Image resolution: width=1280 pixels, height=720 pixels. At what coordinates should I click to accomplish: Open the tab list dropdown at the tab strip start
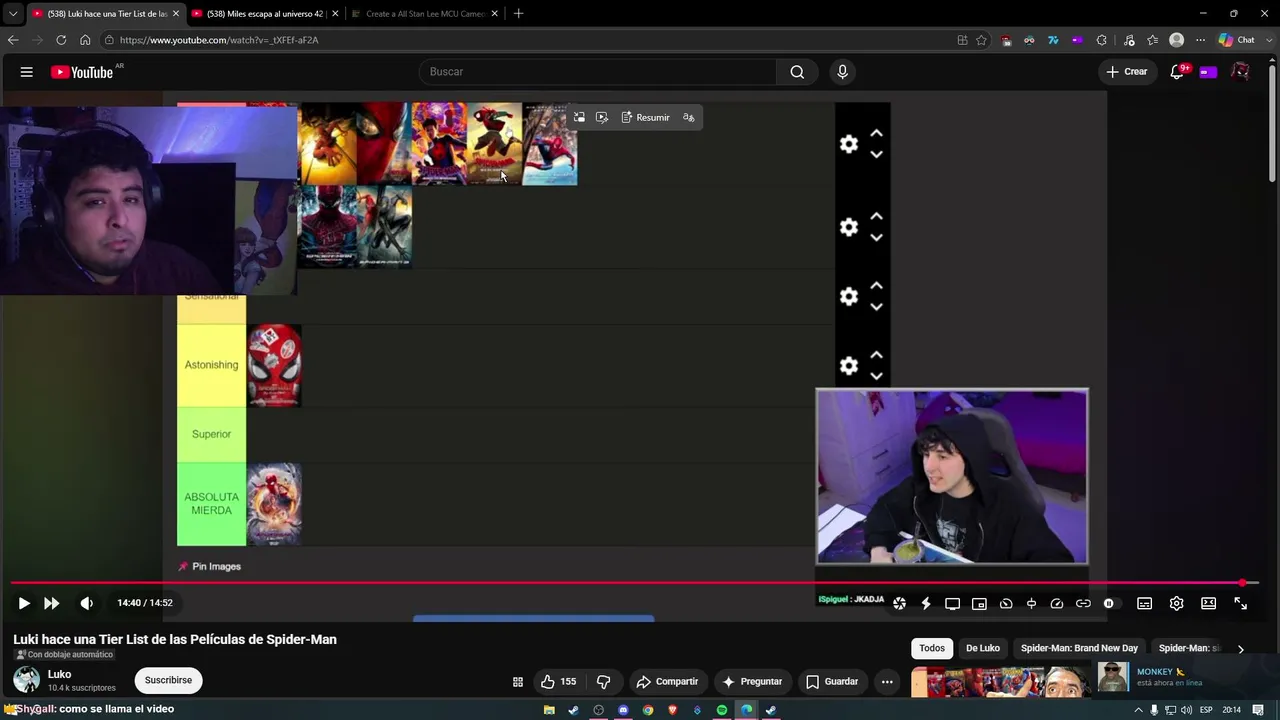tap(13, 14)
